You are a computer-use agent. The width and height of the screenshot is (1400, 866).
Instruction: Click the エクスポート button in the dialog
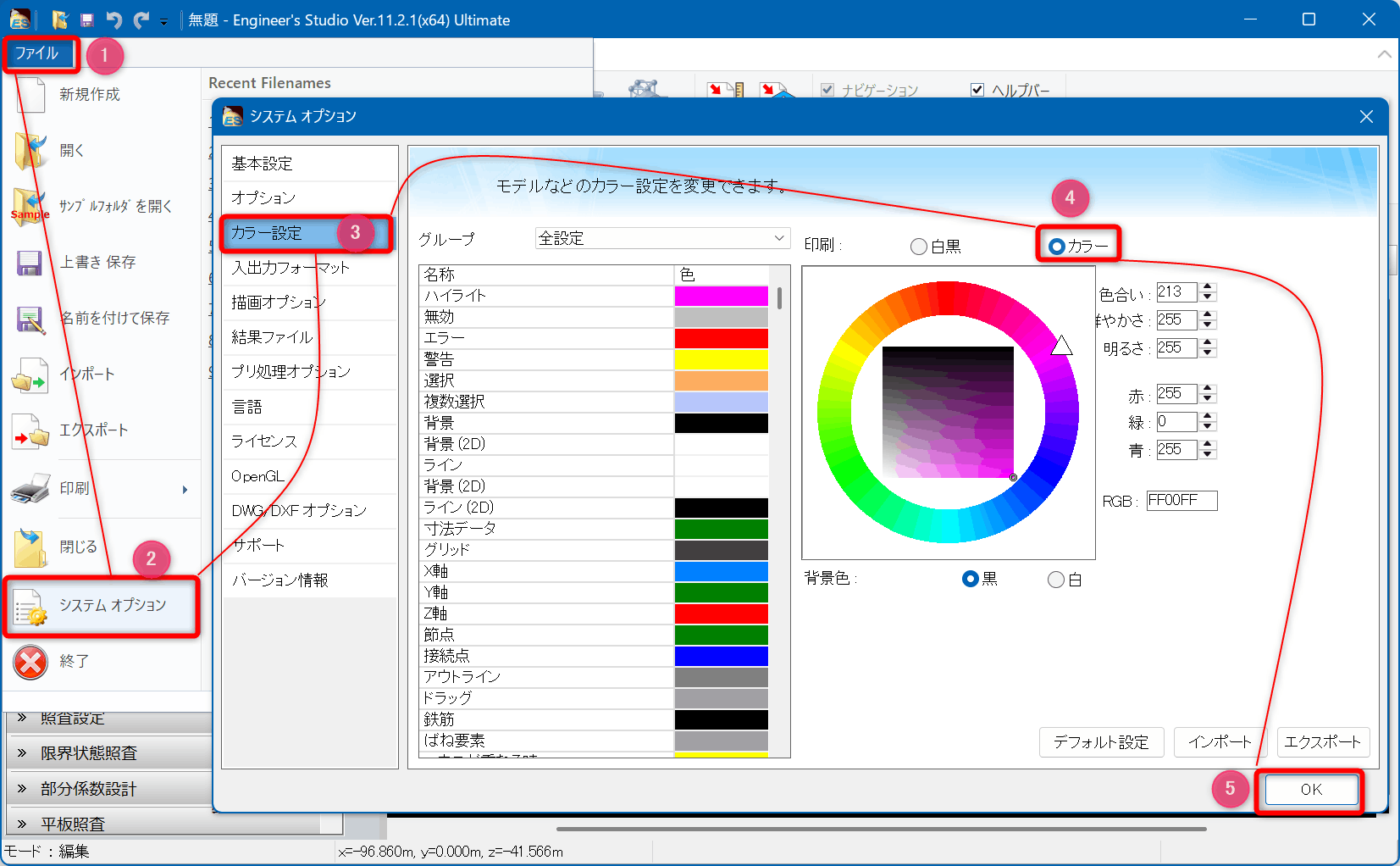pyautogui.click(x=1322, y=742)
